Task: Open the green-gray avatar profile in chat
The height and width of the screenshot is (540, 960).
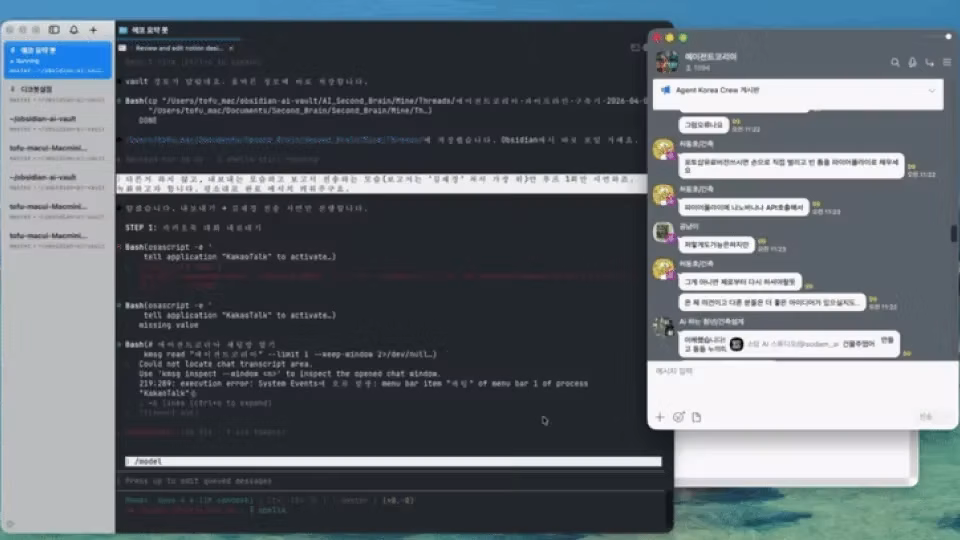Action: pos(663,231)
